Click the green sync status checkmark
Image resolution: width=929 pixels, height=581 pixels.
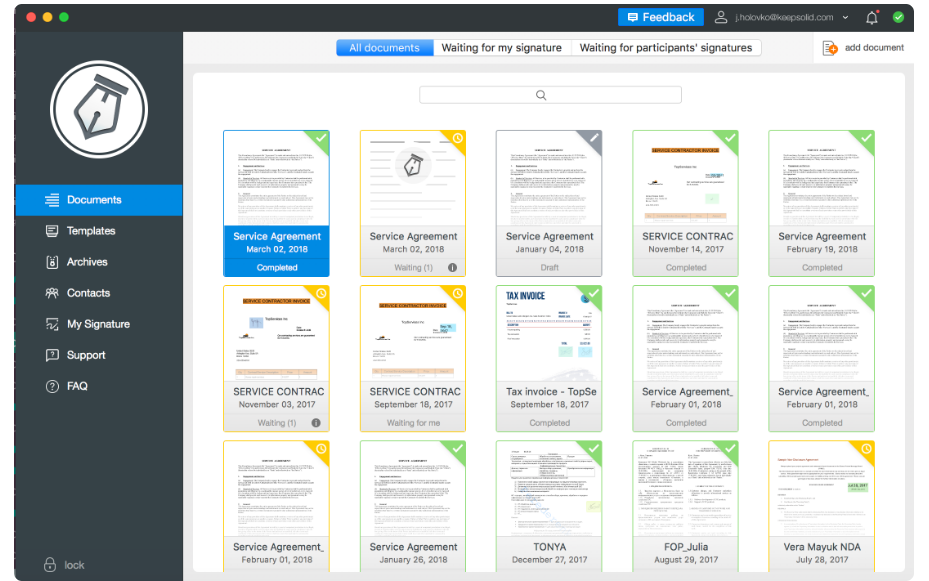[898, 17]
